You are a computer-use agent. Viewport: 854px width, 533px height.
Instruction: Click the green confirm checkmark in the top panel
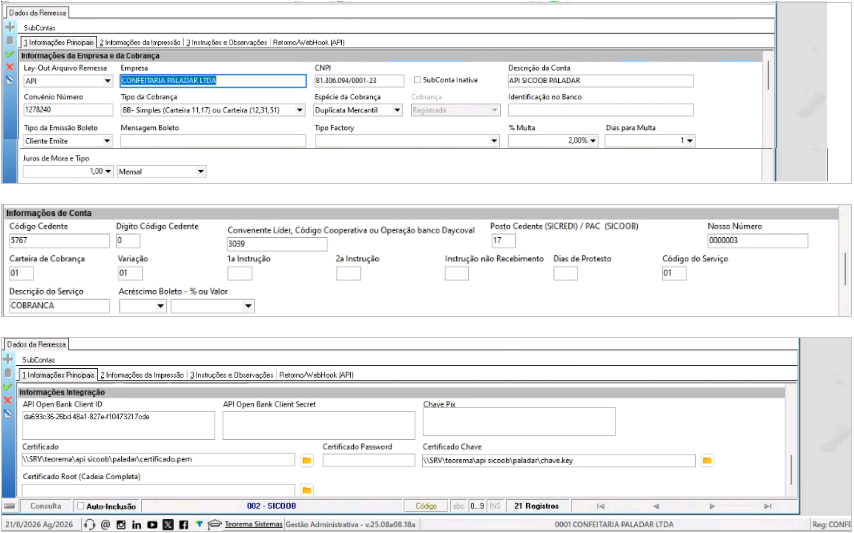pyautogui.click(x=9, y=54)
